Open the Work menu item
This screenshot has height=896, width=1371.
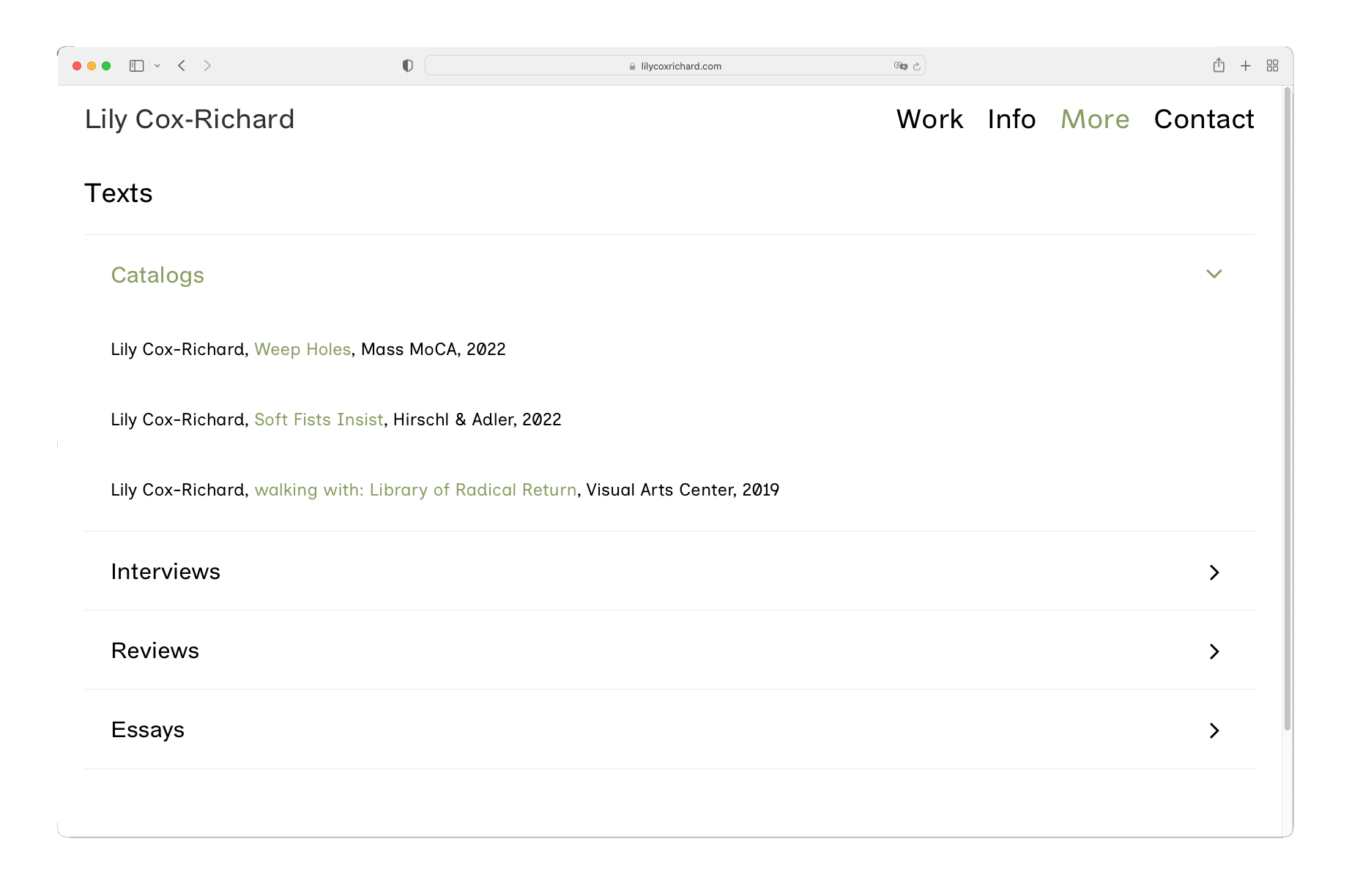click(929, 119)
